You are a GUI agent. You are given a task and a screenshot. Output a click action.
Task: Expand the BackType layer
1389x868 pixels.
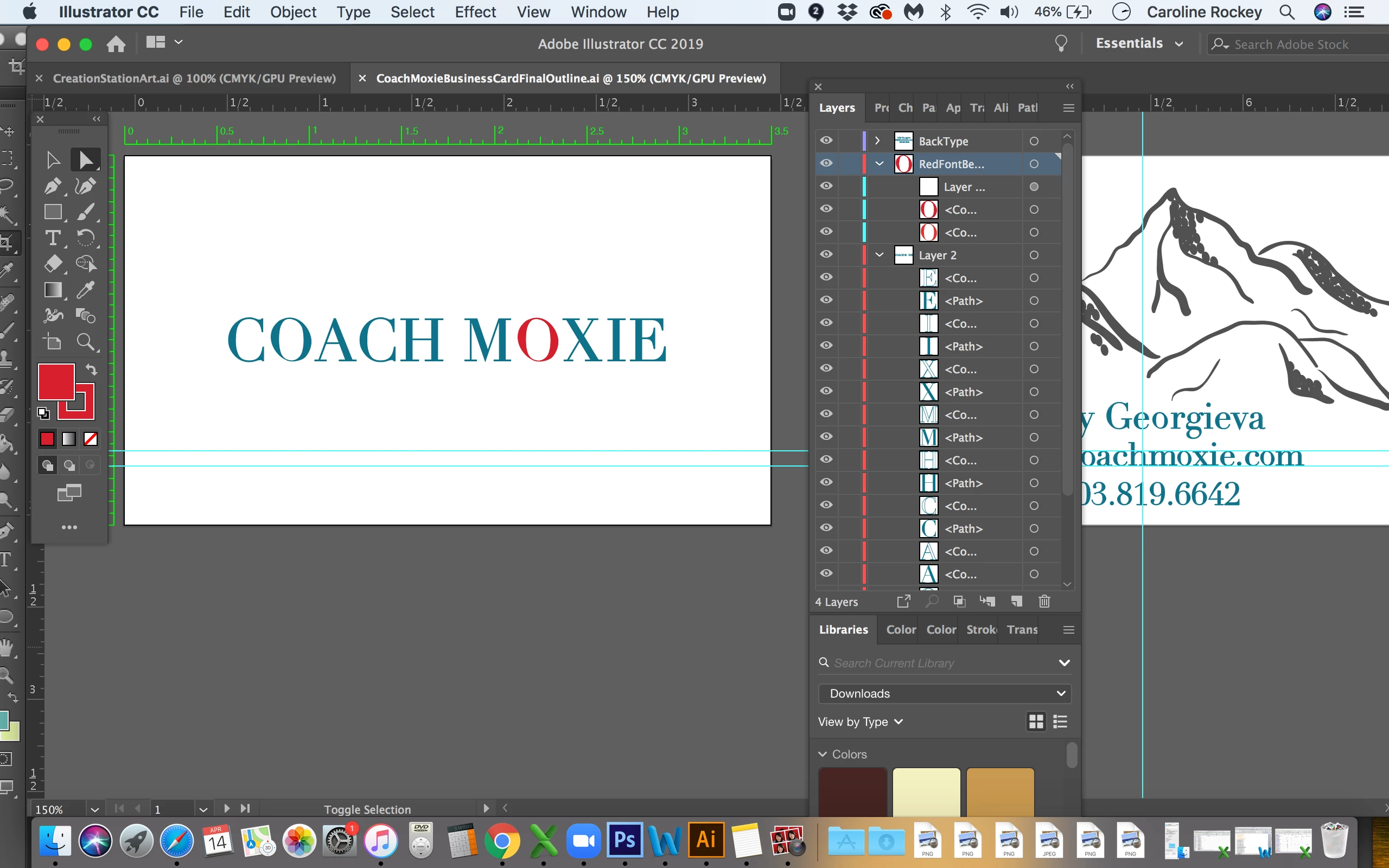pyautogui.click(x=877, y=141)
